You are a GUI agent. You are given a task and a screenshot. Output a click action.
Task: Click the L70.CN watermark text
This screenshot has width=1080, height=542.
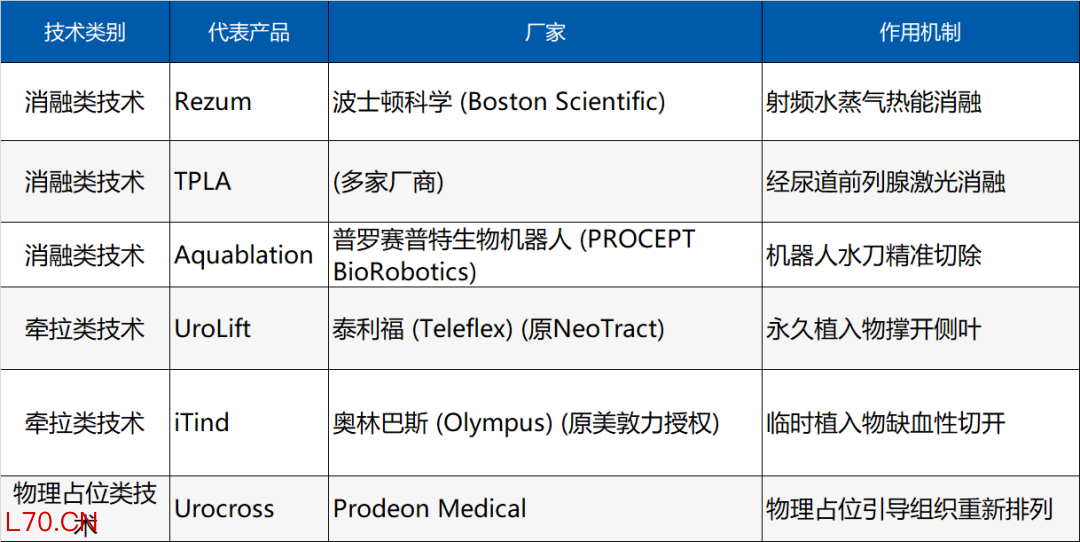coord(50,521)
